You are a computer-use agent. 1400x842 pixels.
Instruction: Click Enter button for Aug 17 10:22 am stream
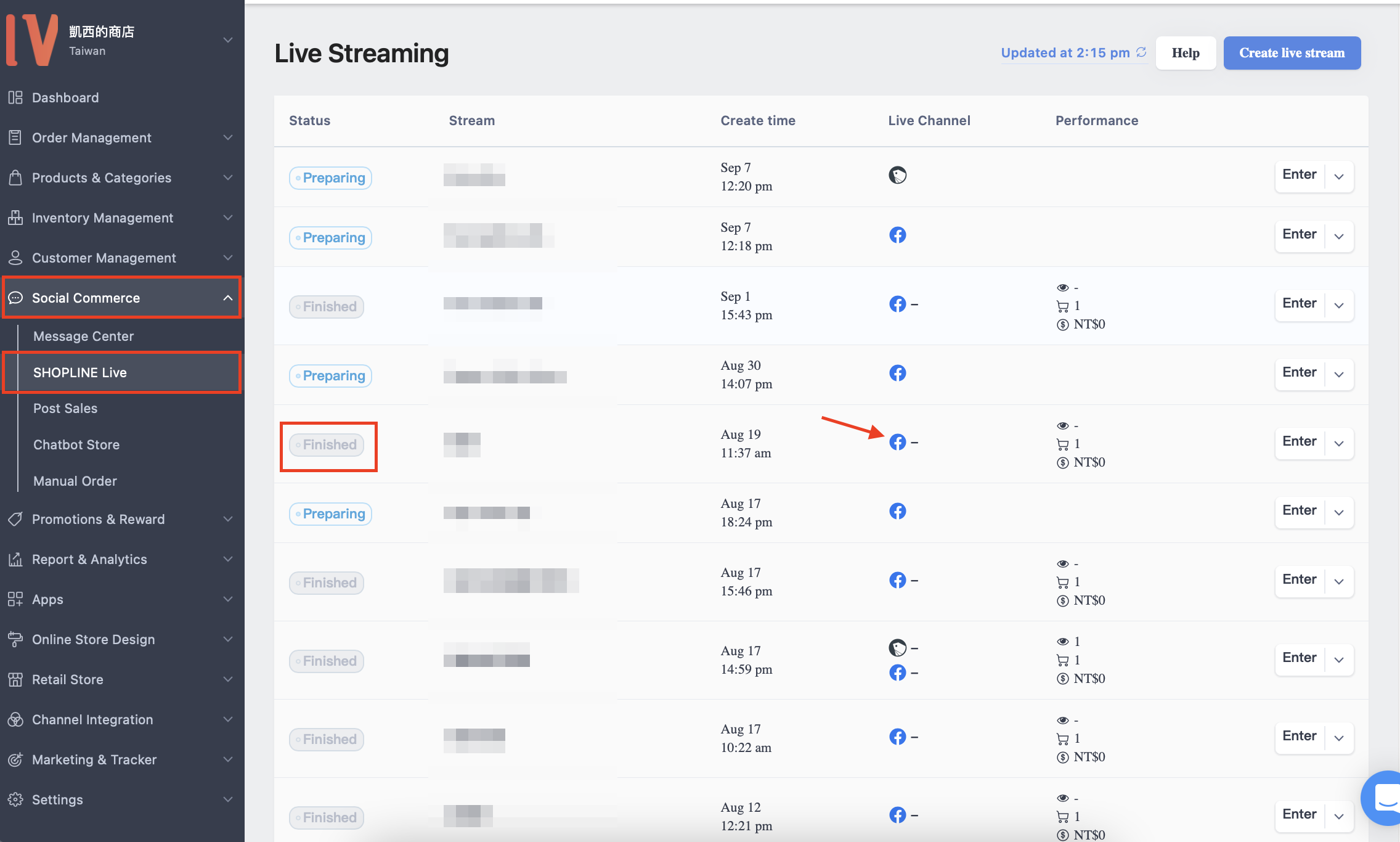[1300, 736]
